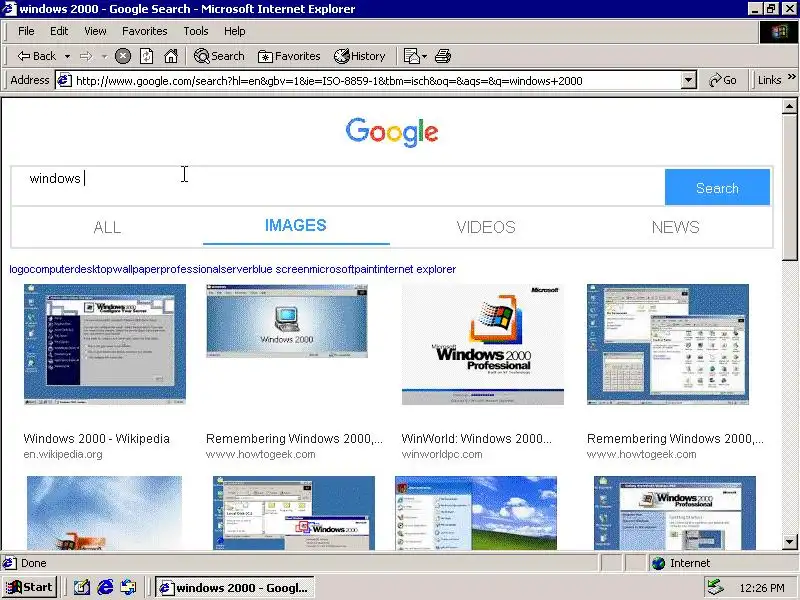Open the Tools menu
800x600 pixels.
(x=196, y=31)
